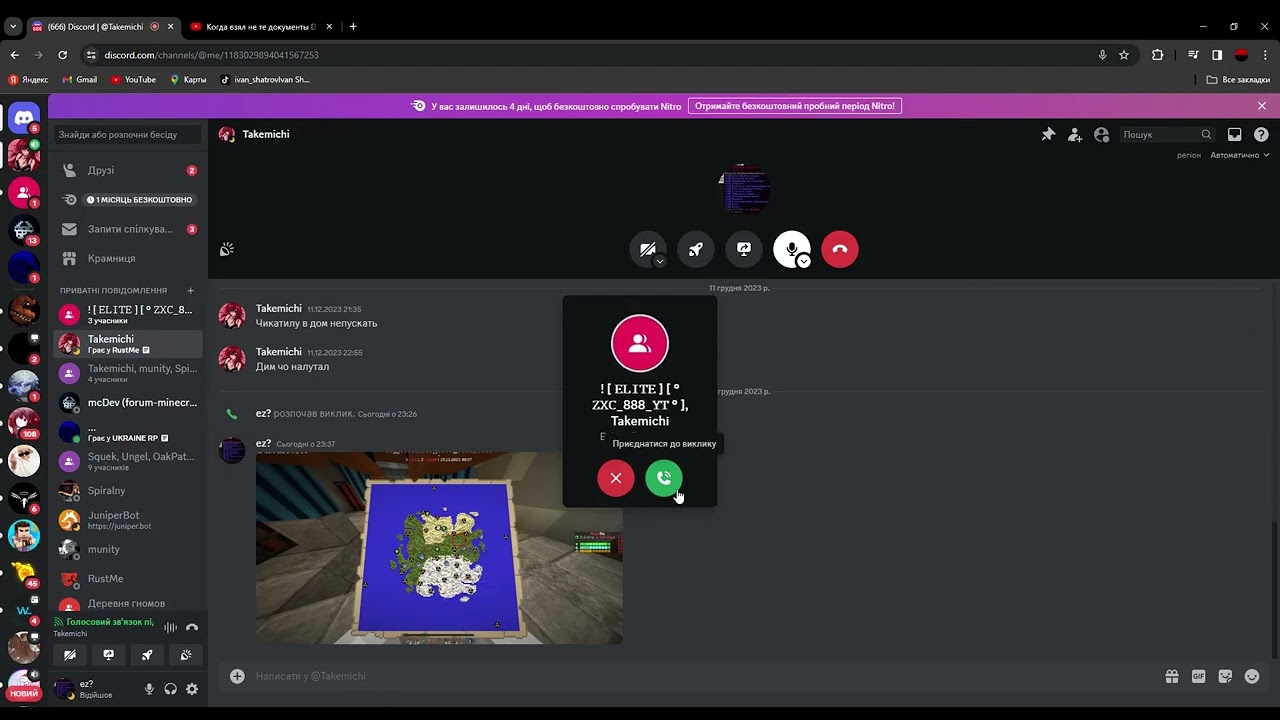
Task: Expand the region Автоматично dropdown
Action: coord(1239,155)
